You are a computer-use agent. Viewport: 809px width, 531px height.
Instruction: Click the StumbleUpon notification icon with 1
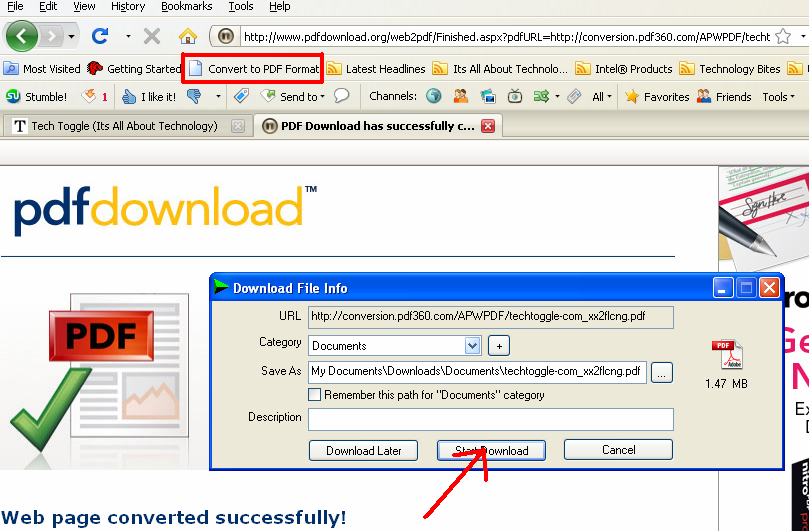pos(95,96)
